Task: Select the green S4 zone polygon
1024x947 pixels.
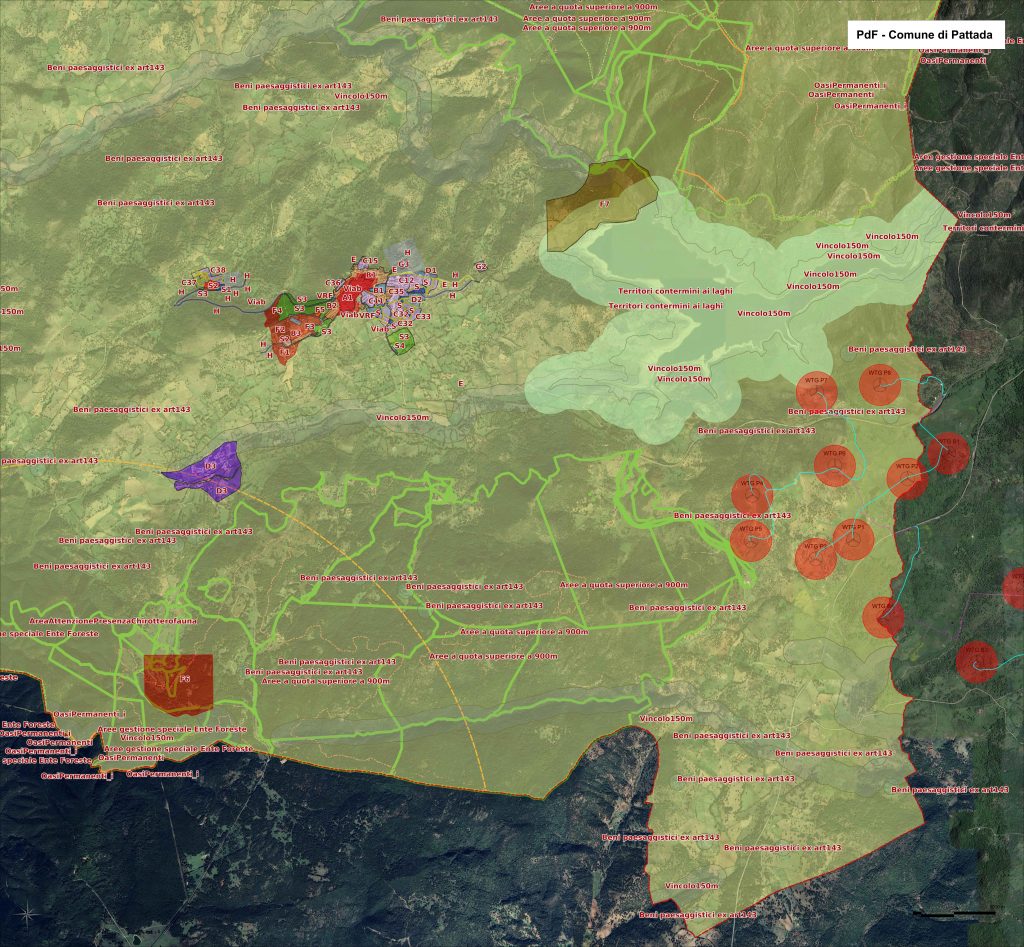Action: [x=402, y=341]
